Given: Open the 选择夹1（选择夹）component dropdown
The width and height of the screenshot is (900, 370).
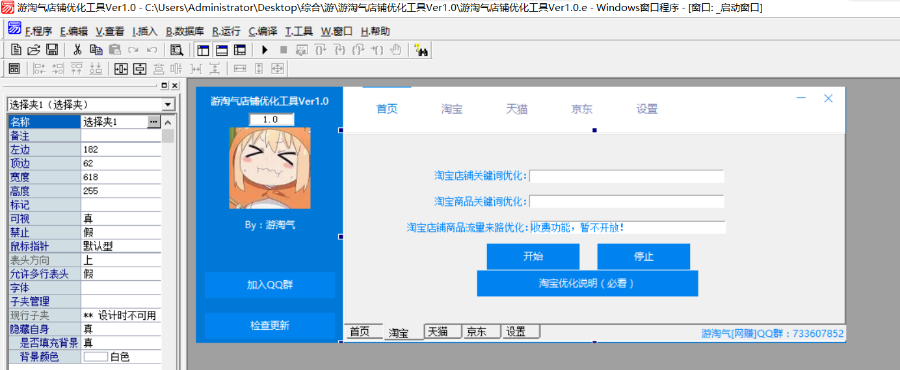Looking at the screenshot, I should (x=168, y=105).
